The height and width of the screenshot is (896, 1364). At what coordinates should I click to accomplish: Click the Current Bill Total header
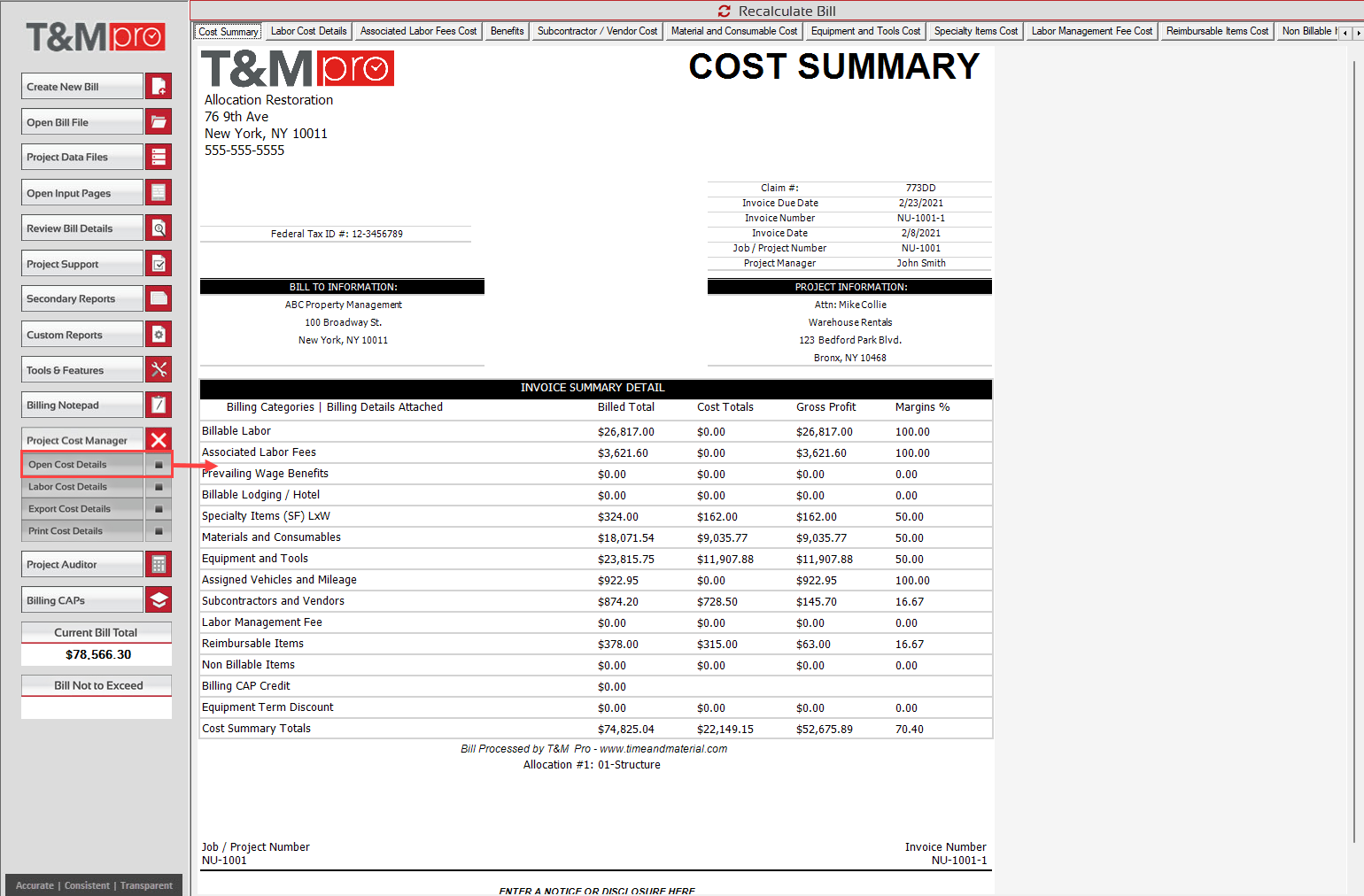point(96,632)
